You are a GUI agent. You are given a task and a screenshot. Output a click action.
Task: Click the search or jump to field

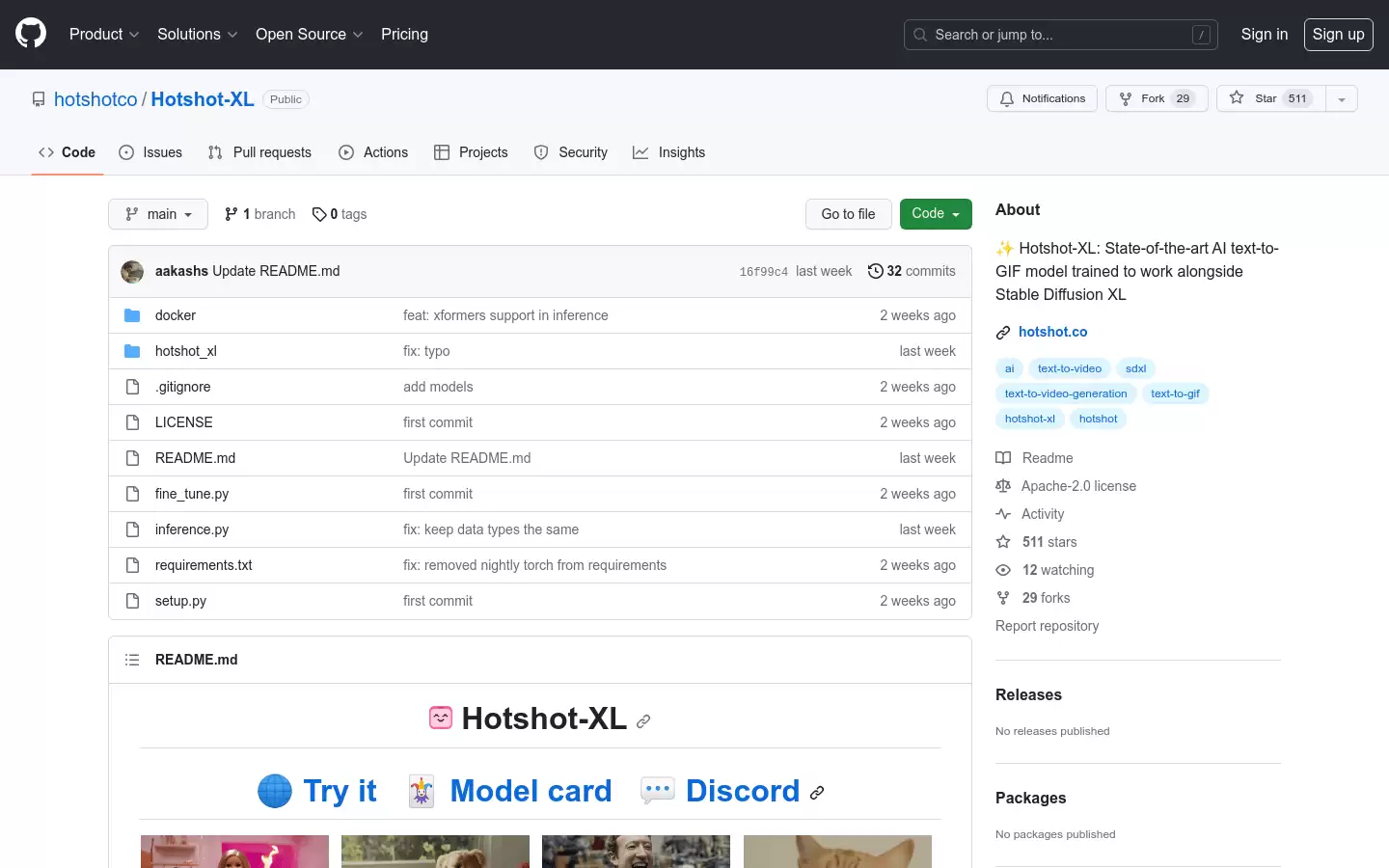coord(1060,35)
